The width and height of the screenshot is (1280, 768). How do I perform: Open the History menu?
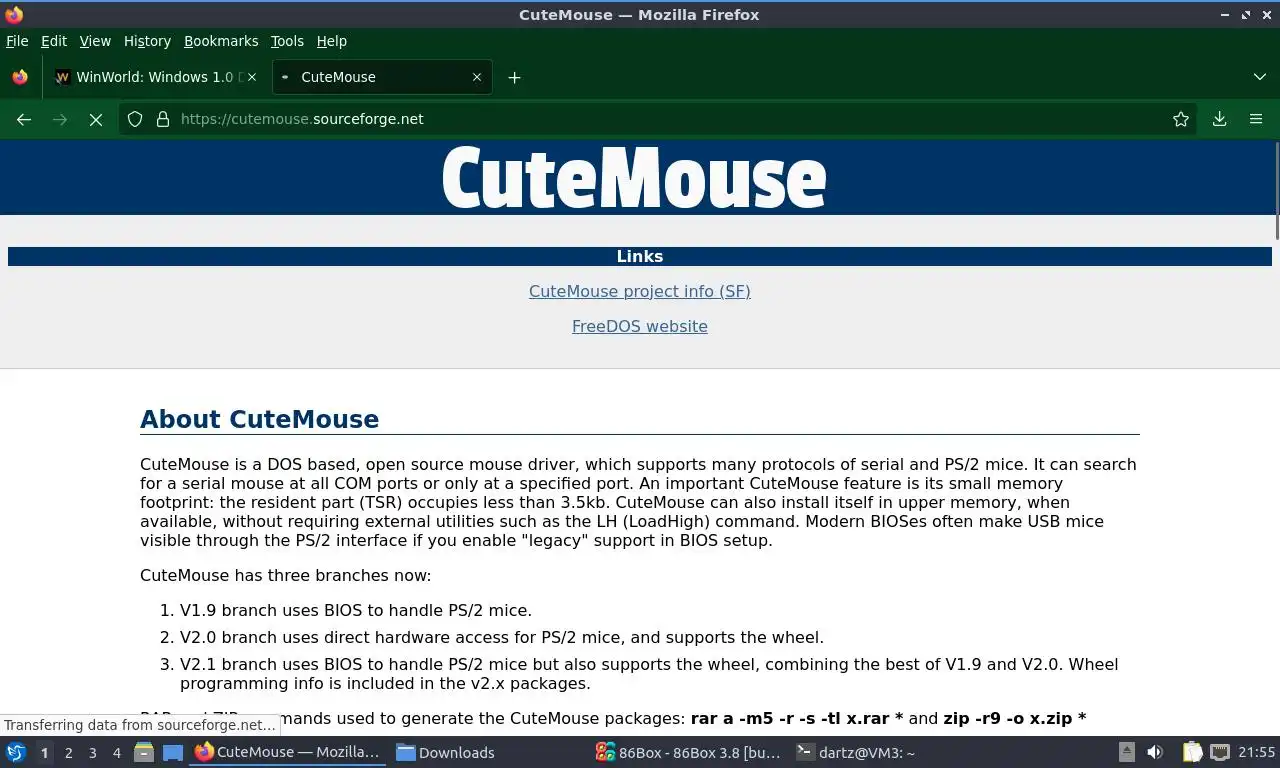(x=147, y=41)
